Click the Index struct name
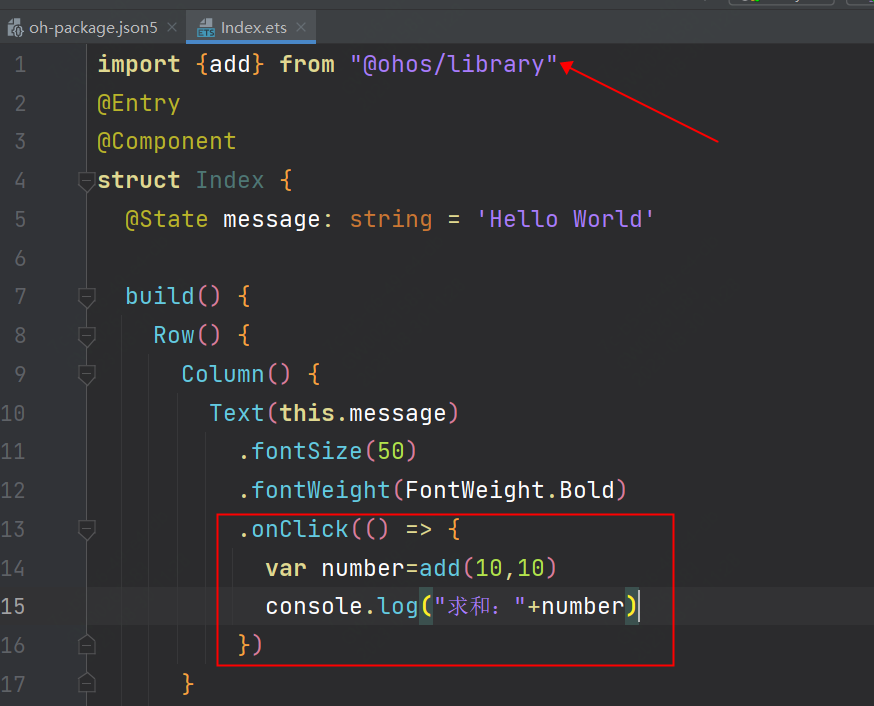The image size is (874, 706). [x=230, y=181]
